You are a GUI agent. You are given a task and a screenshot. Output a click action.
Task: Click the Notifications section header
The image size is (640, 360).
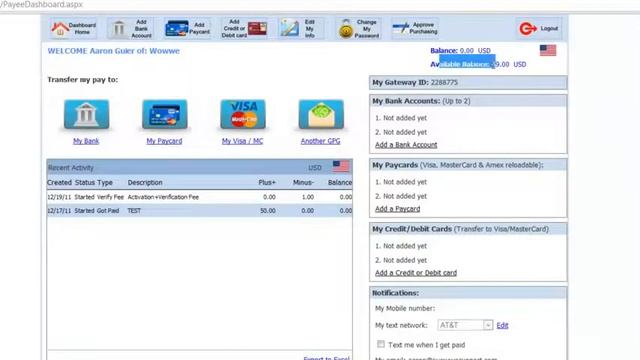pyautogui.click(x=468, y=293)
